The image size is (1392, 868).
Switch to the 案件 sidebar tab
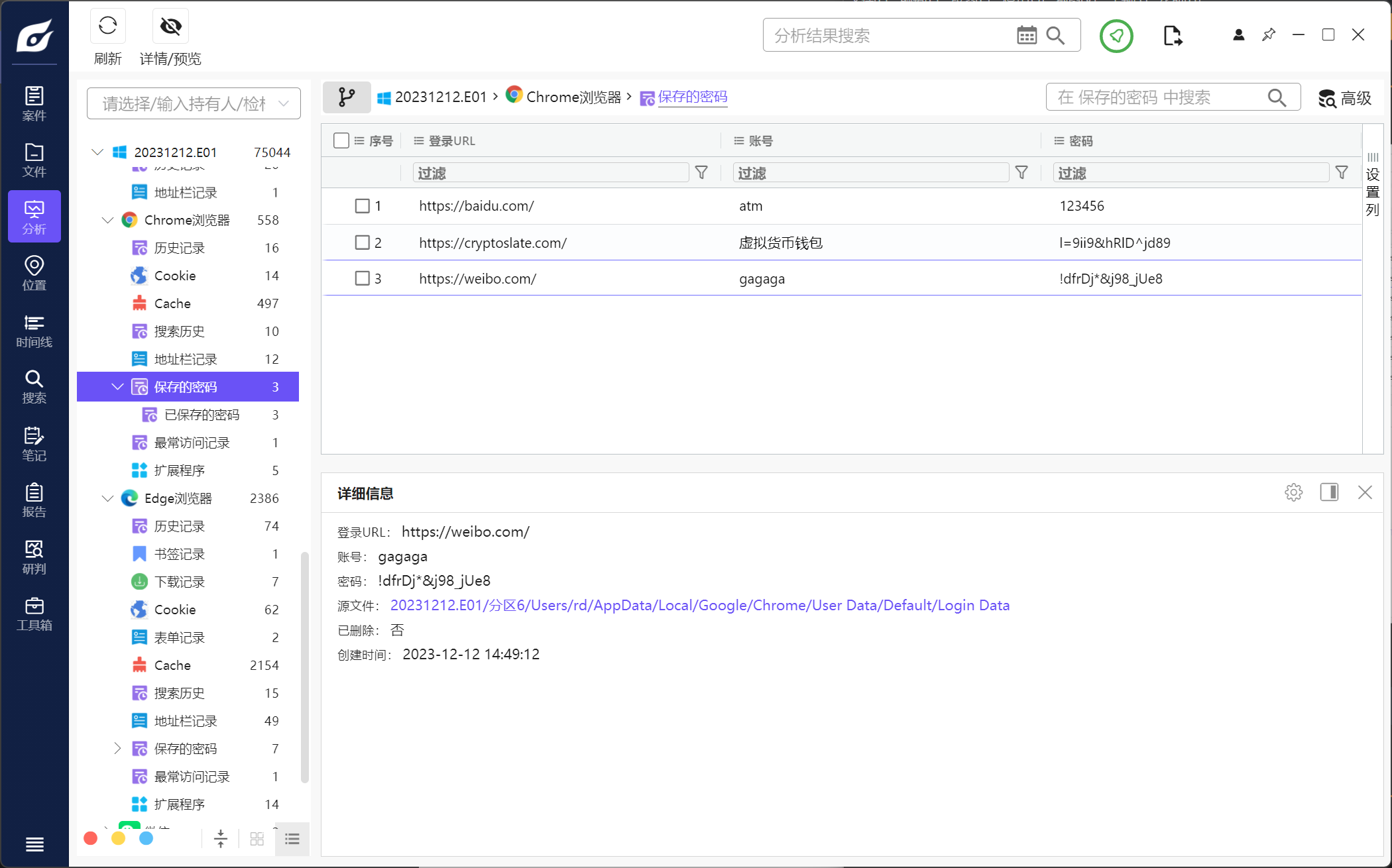tap(34, 104)
